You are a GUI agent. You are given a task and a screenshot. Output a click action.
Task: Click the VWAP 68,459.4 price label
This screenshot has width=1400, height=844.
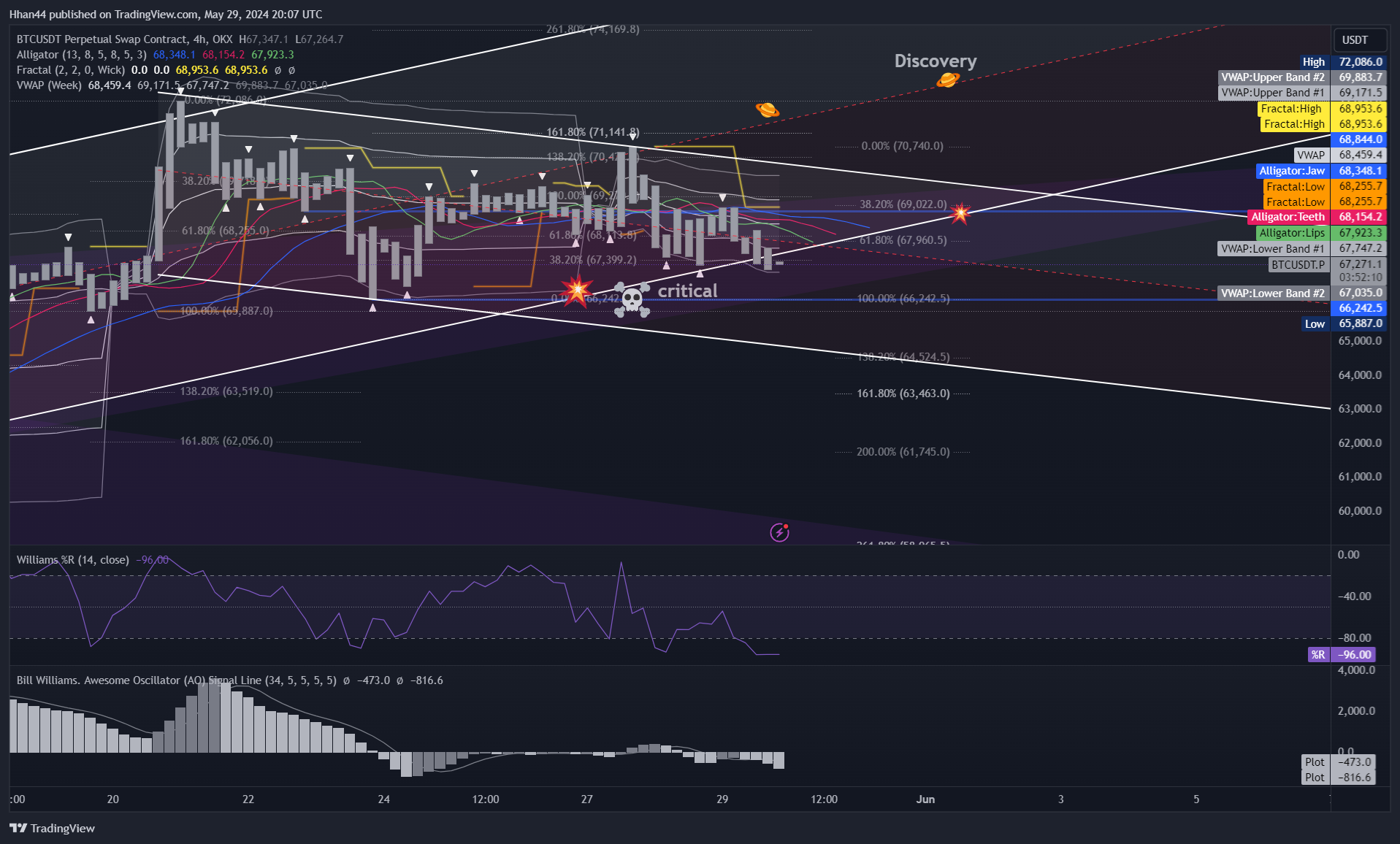[1340, 155]
